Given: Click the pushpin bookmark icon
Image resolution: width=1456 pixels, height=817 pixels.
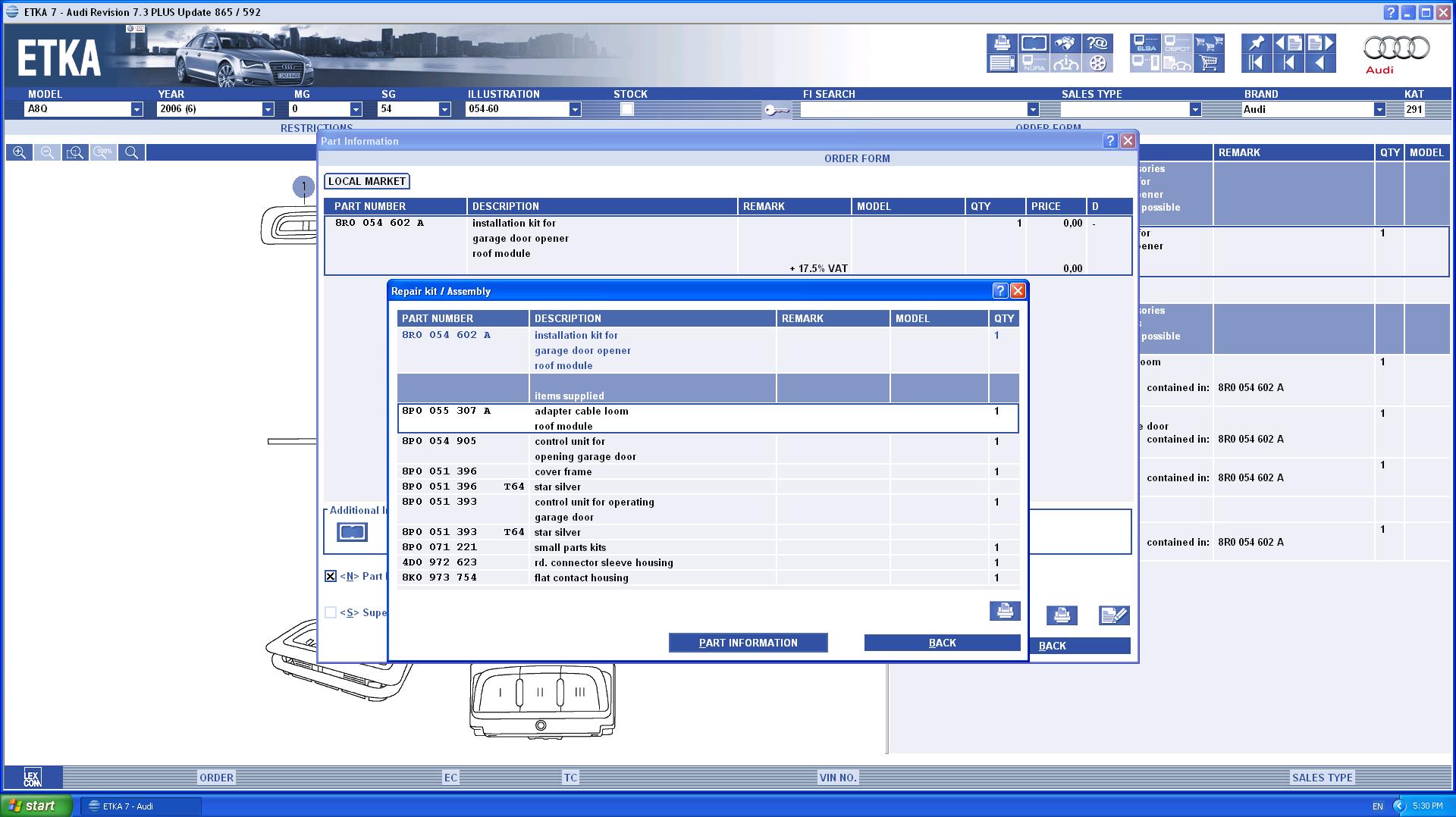Looking at the screenshot, I should (1256, 43).
